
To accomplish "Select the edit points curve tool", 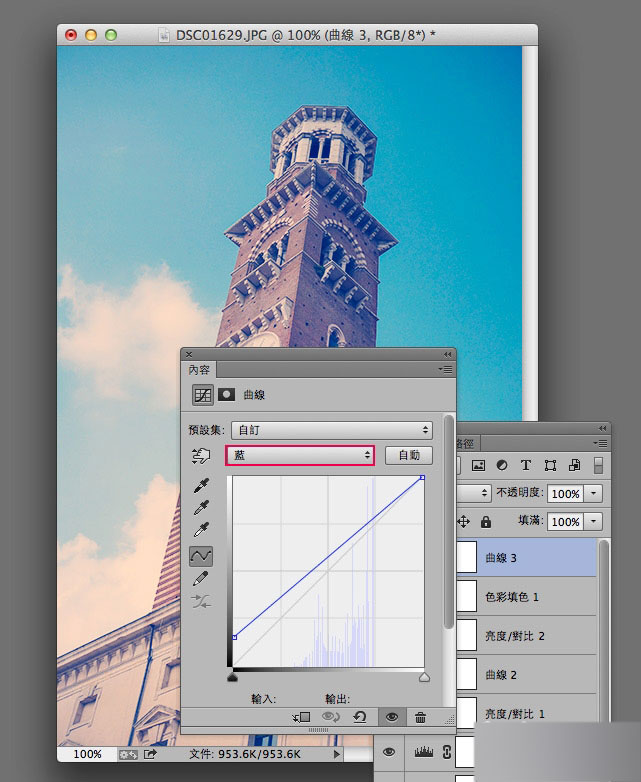I will [x=201, y=556].
